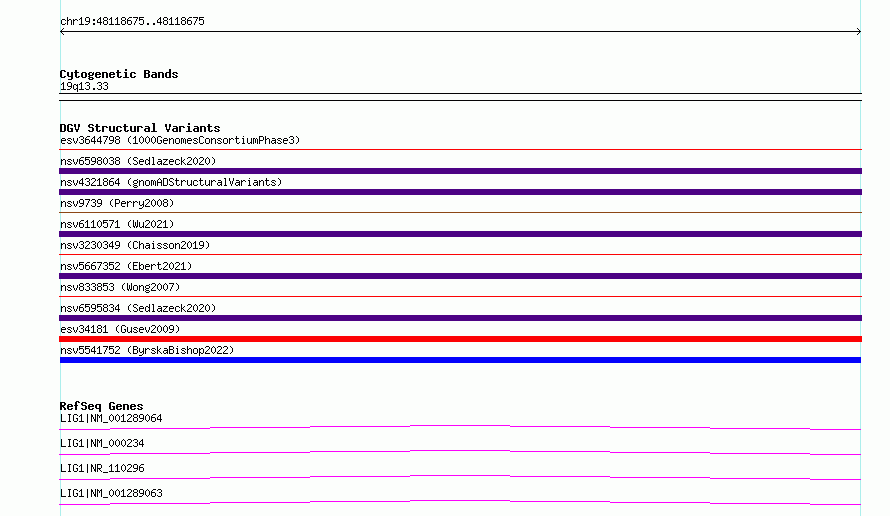The height and width of the screenshot is (516, 890).
Task: Open variant nsv6110571 (Wu2021)
Action: point(117,224)
